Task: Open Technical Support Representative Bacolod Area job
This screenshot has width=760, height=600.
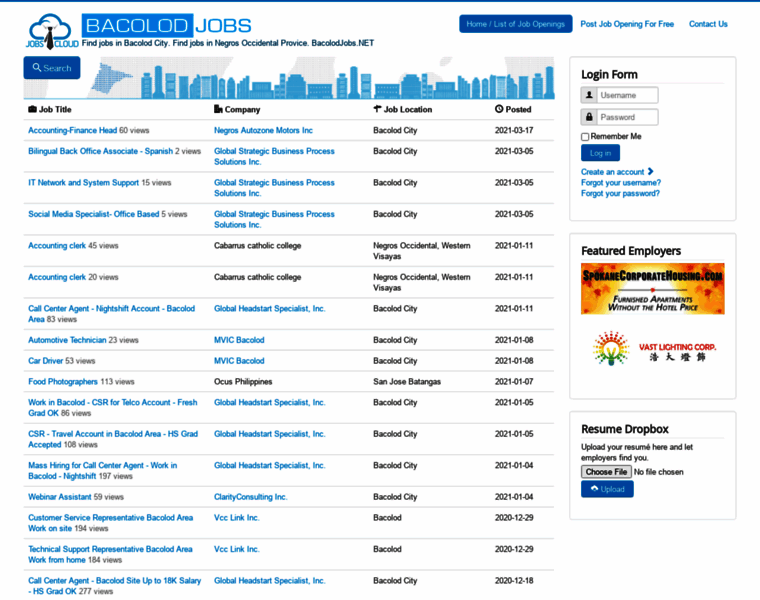Action: [110, 554]
